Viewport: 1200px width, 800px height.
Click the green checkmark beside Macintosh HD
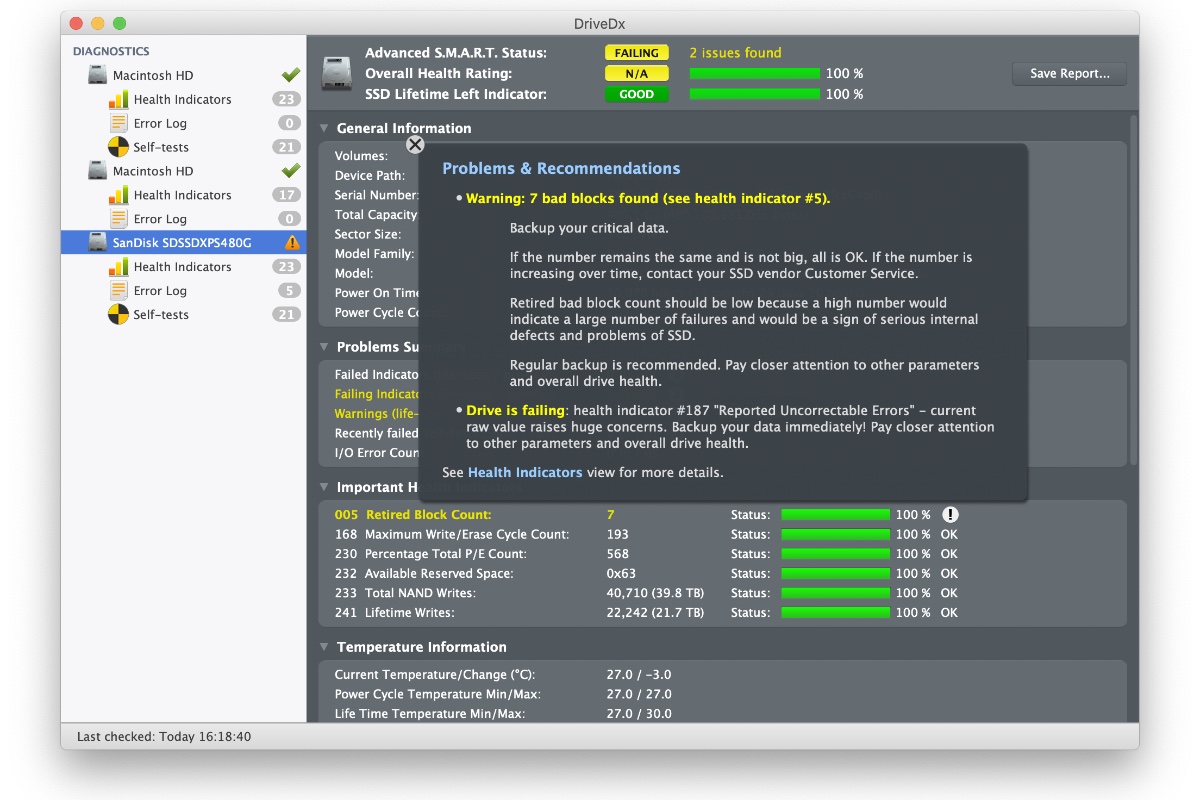[x=289, y=73]
